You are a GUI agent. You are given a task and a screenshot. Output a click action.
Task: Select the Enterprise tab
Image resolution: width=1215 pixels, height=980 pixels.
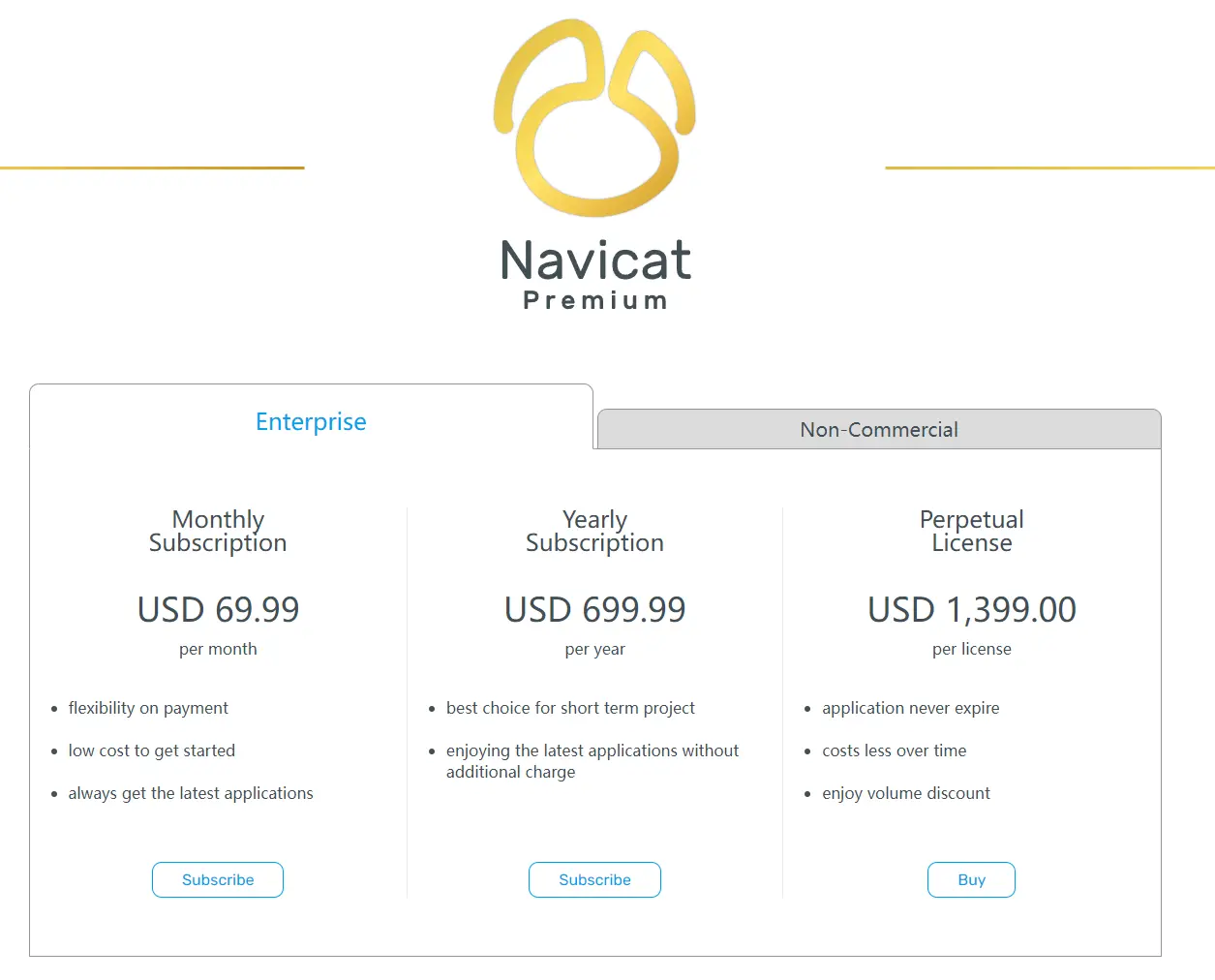point(311,421)
